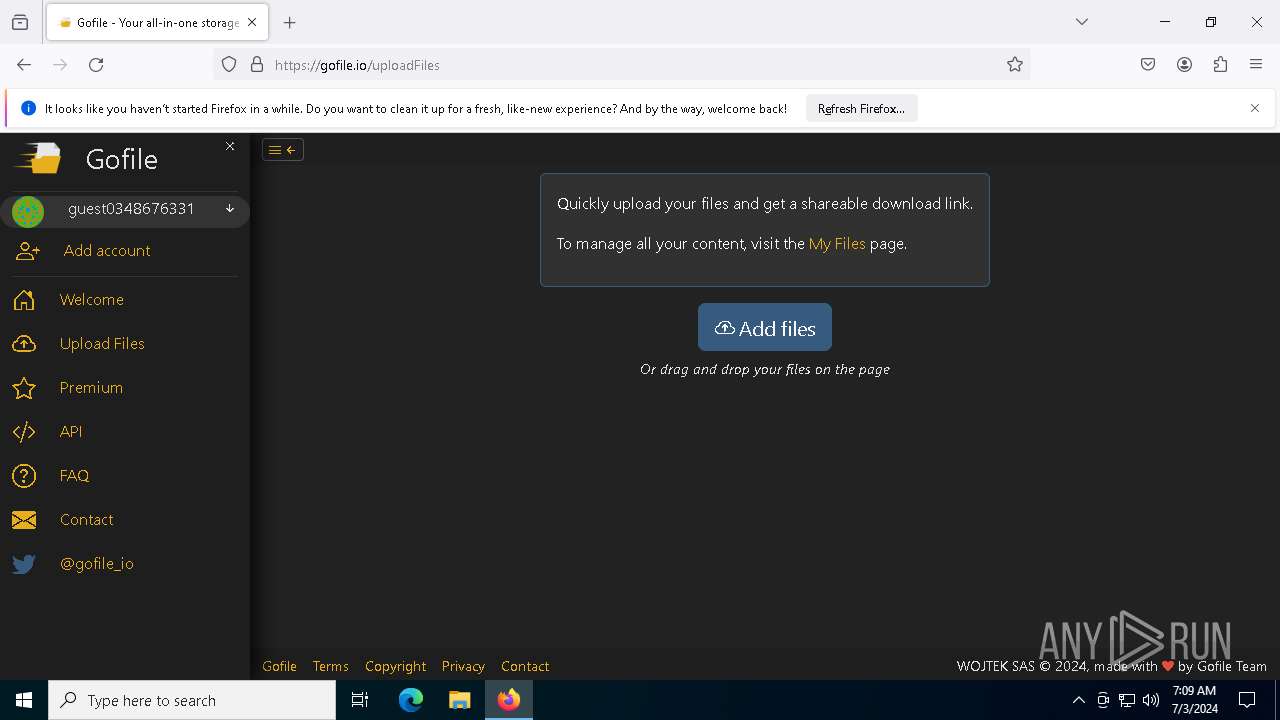Click the taskbar search box
Screen dimensions: 1280x720
click(x=192, y=700)
